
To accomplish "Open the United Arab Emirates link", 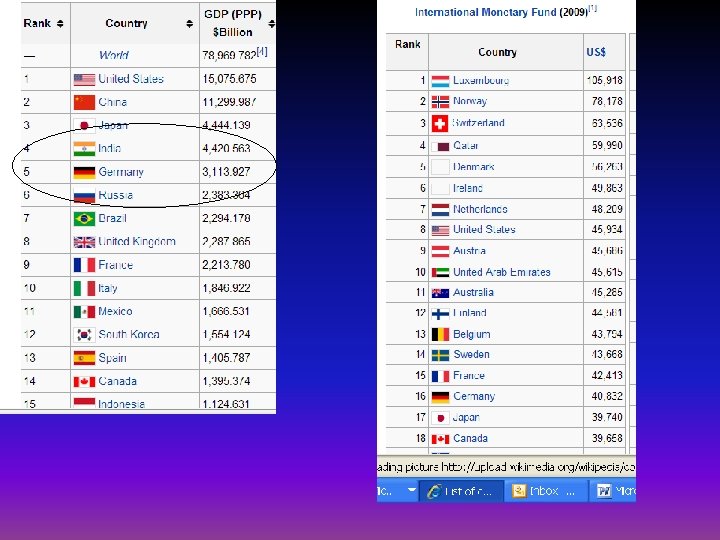I will point(501,272).
